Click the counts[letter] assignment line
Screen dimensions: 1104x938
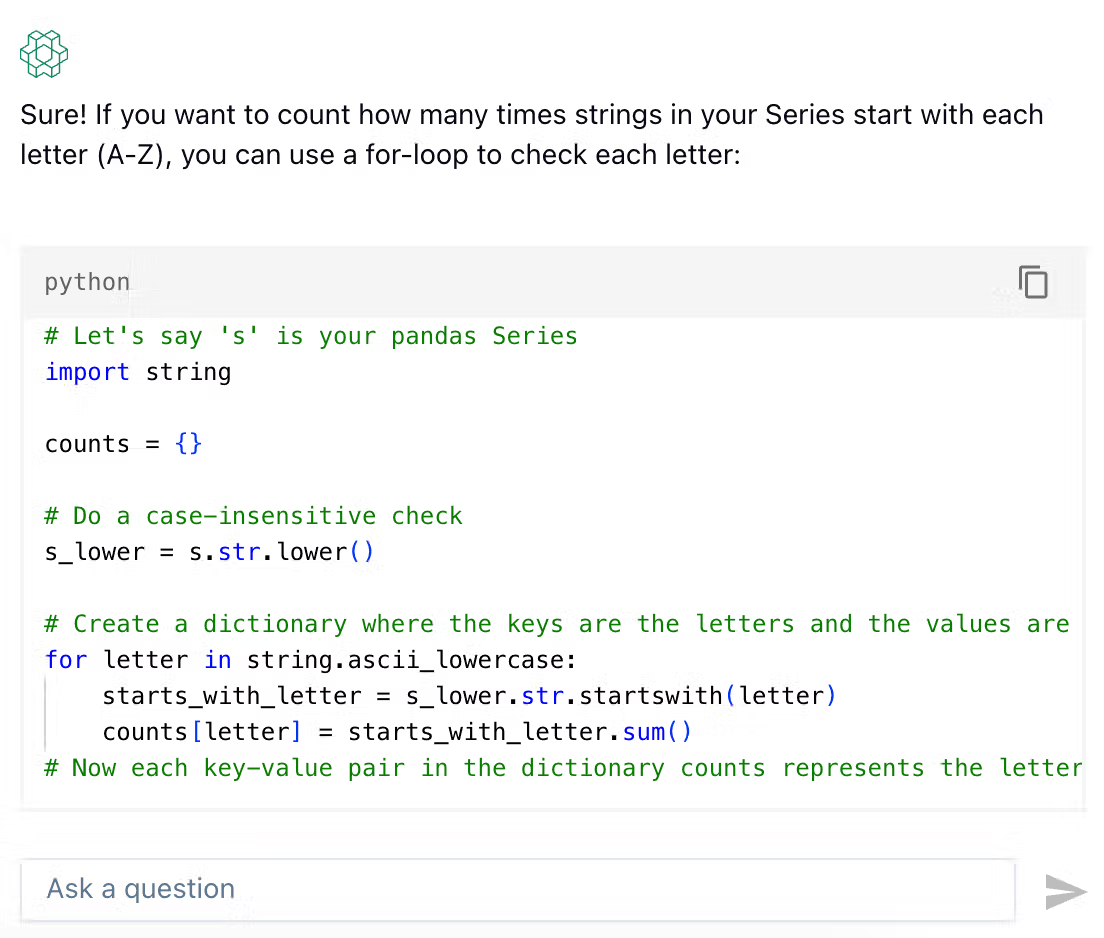point(397,732)
